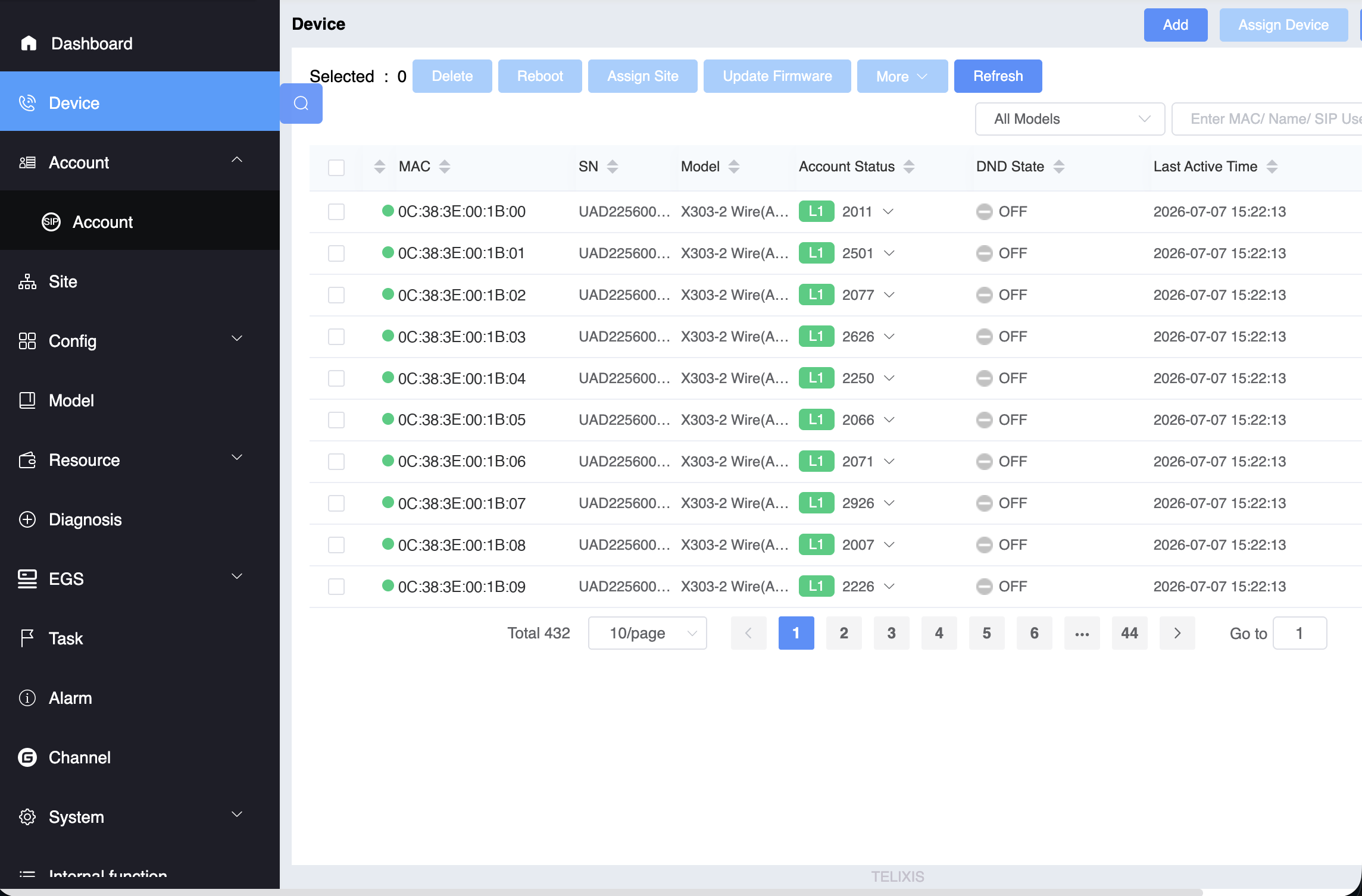Check the box for 0C:38:3E:00:1B:02
This screenshot has width=1362, height=896.
click(336, 295)
